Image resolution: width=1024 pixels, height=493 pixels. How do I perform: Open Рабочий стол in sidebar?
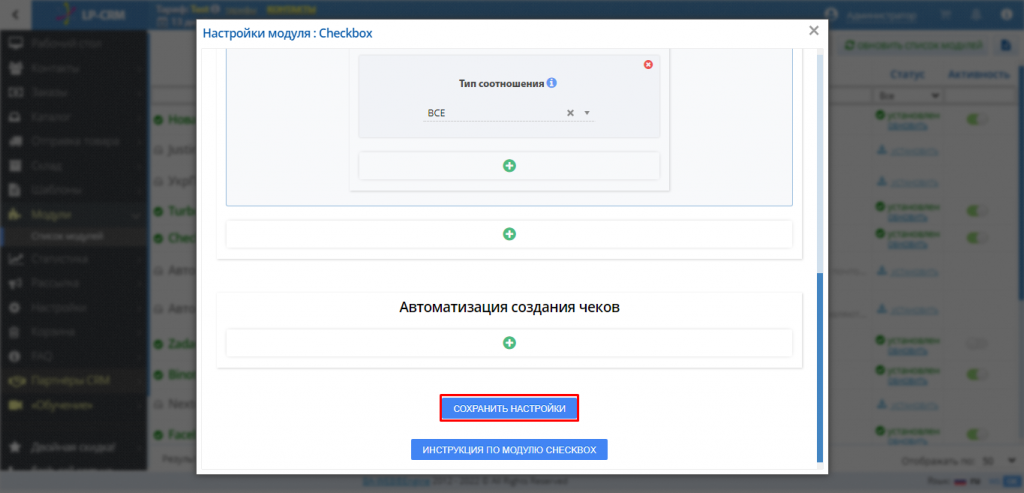tap(65, 44)
